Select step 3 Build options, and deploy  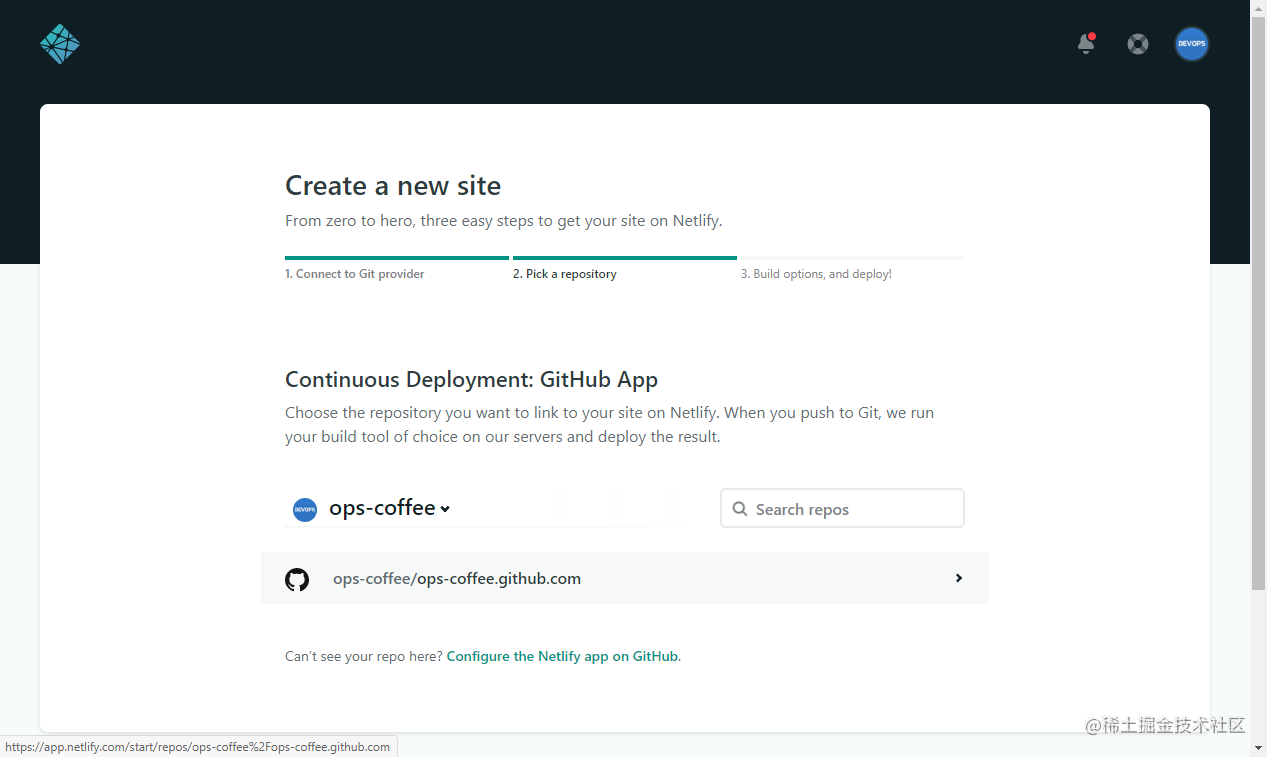[x=816, y=274]
